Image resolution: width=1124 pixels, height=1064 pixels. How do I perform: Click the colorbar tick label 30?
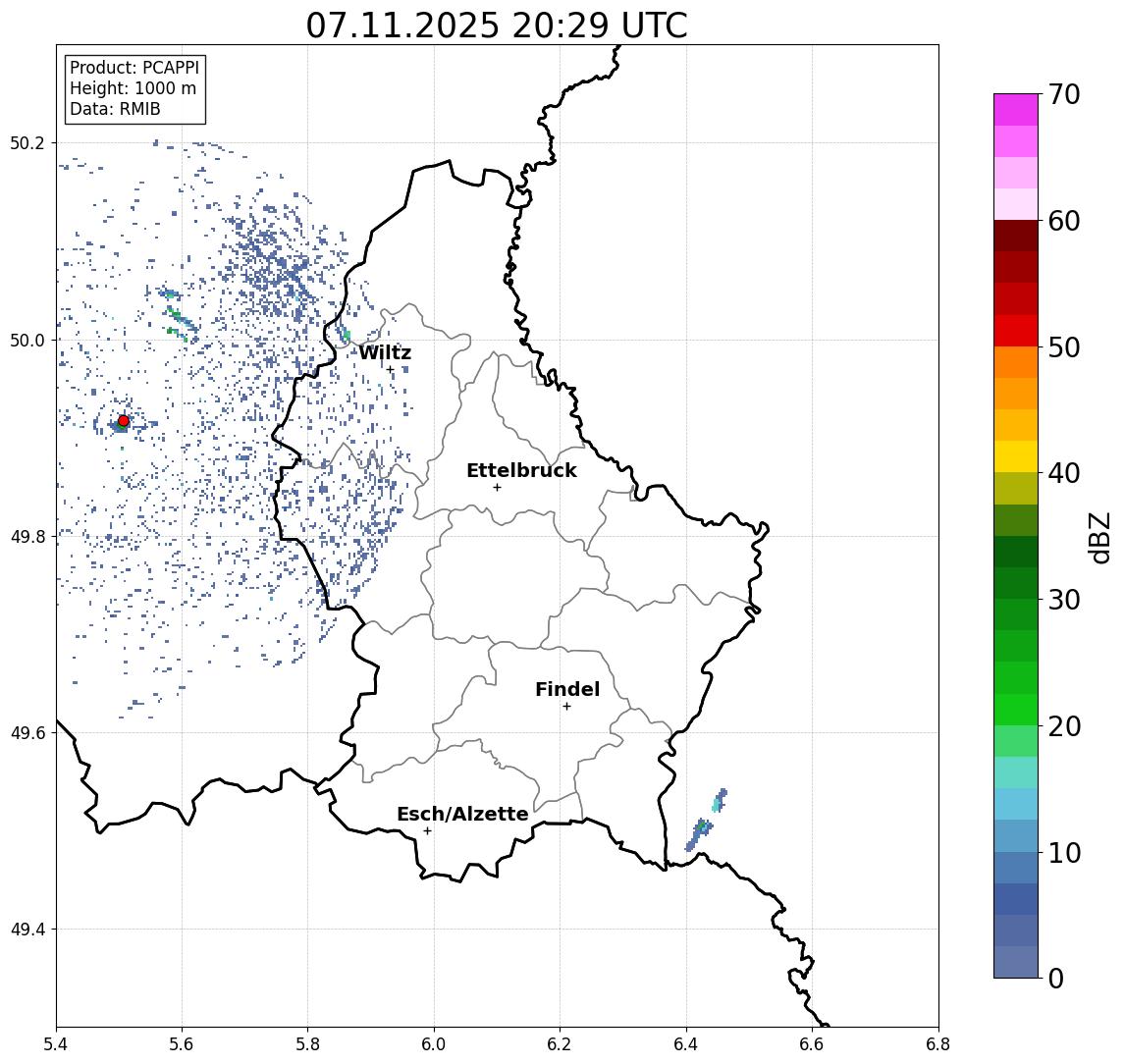(x=1064, y=600)
